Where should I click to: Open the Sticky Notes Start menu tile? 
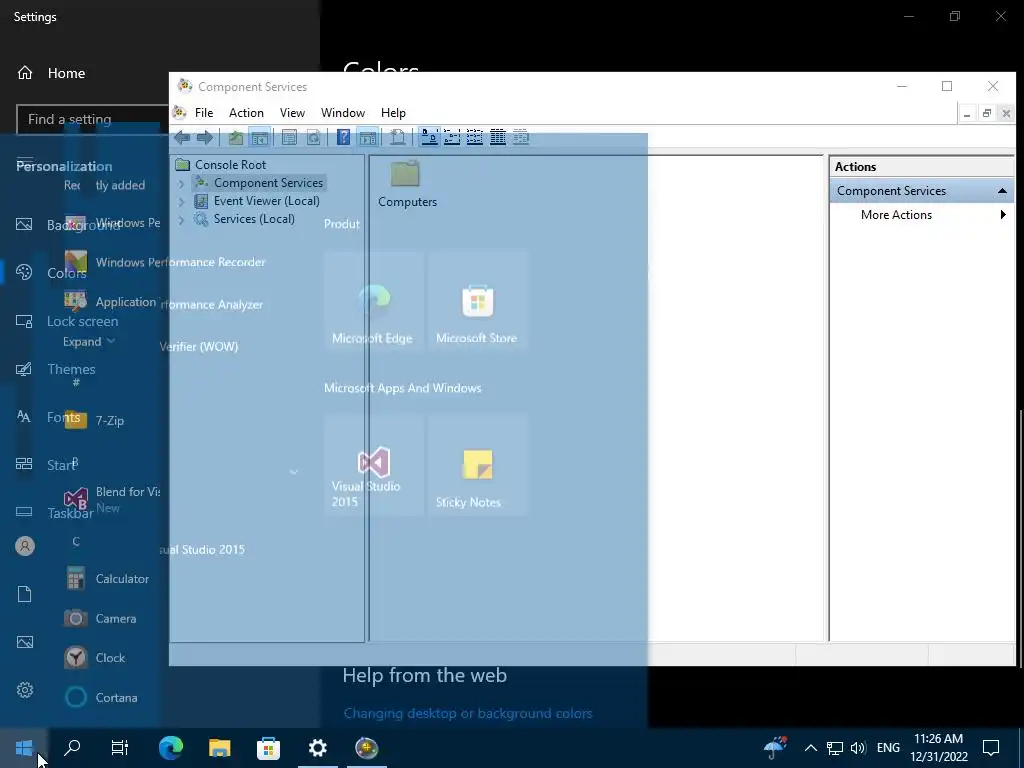coord(477,465)
